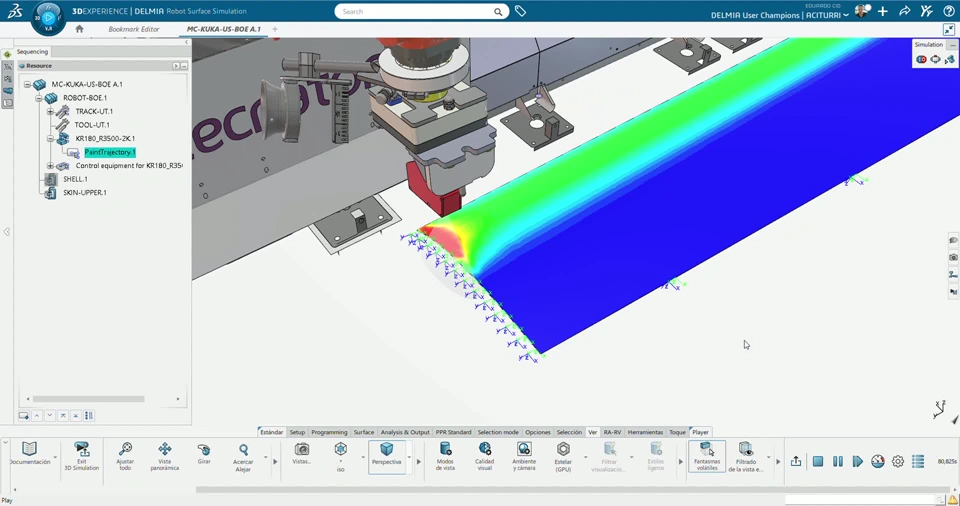Open the Estándar toolbar tab
This screenshot has height=506, width=960.
(271, 432)
